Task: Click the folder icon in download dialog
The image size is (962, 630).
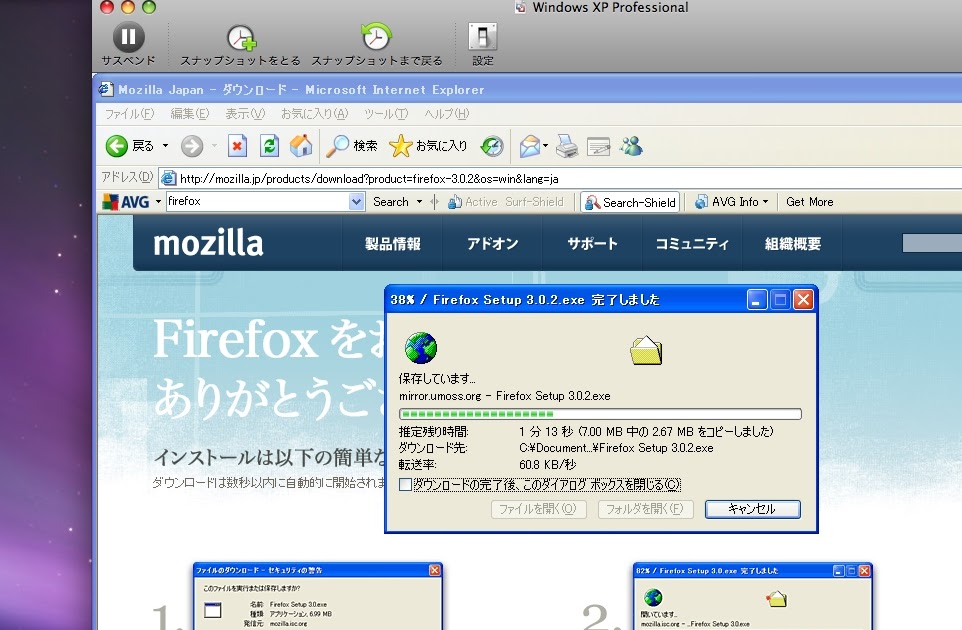Action: pos(646,350)
